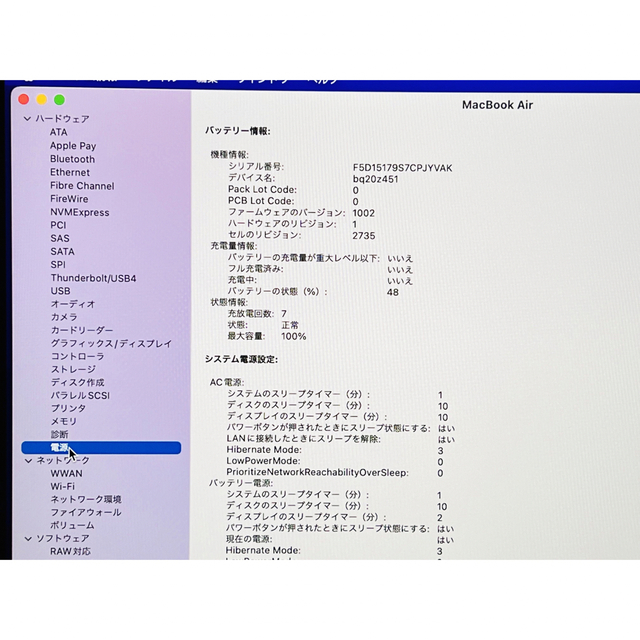Open the オーディオ entry
640x640 pixels.
point(73,304)
